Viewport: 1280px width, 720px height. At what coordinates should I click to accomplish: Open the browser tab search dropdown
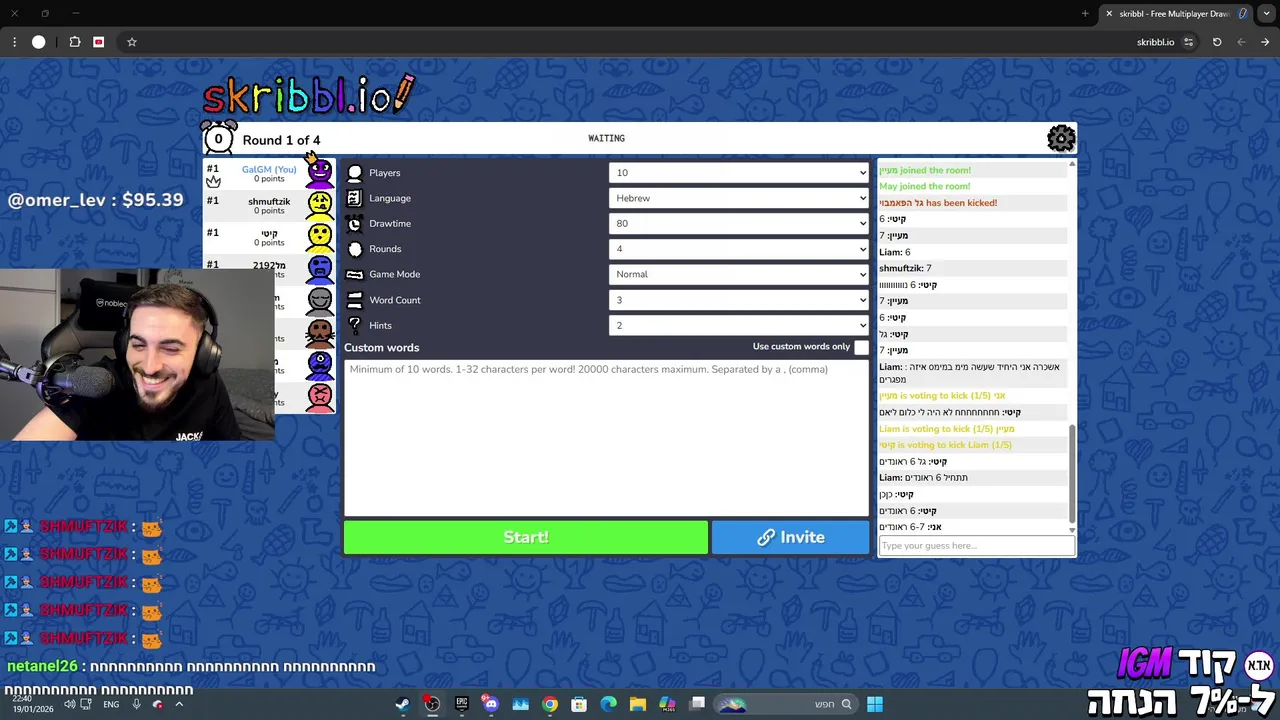click(x=1265, y=13)
